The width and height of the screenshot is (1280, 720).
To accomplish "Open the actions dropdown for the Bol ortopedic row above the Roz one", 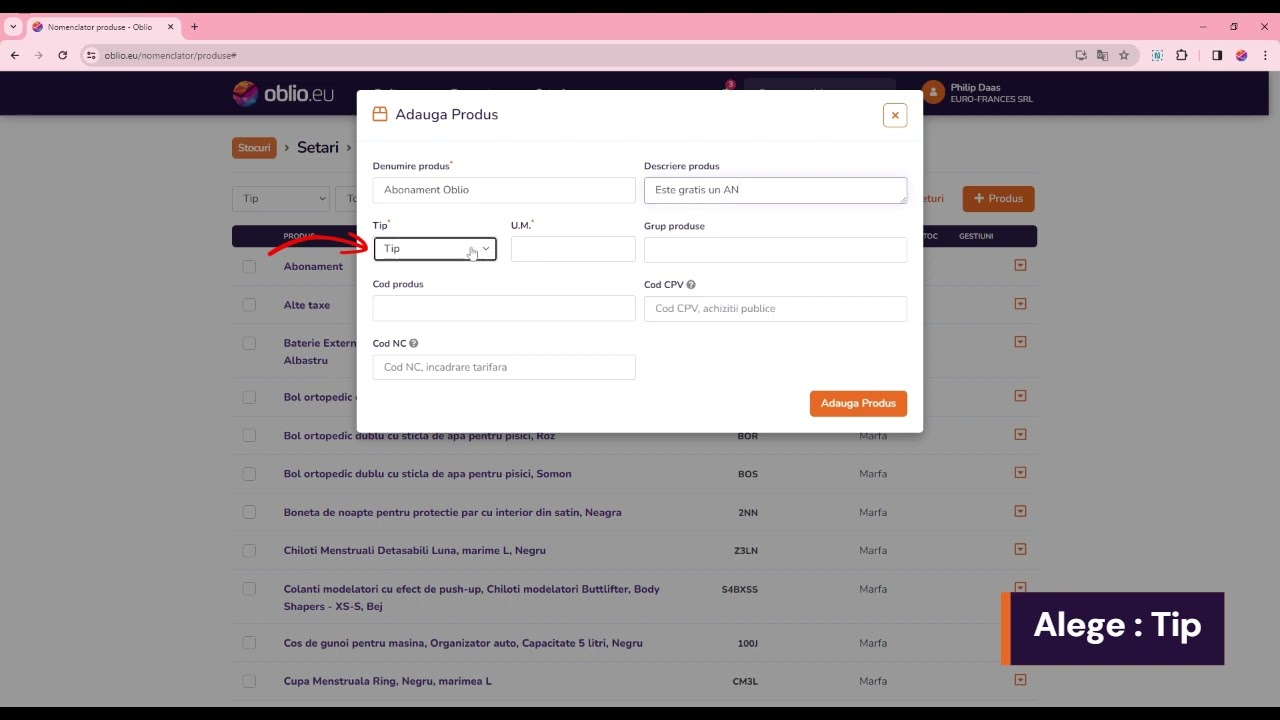I will (1020, 395).
